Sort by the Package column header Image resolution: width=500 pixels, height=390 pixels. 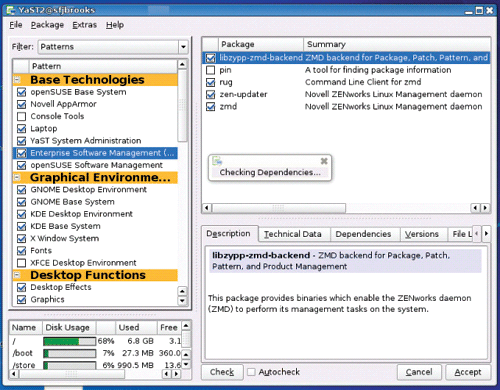260,44
